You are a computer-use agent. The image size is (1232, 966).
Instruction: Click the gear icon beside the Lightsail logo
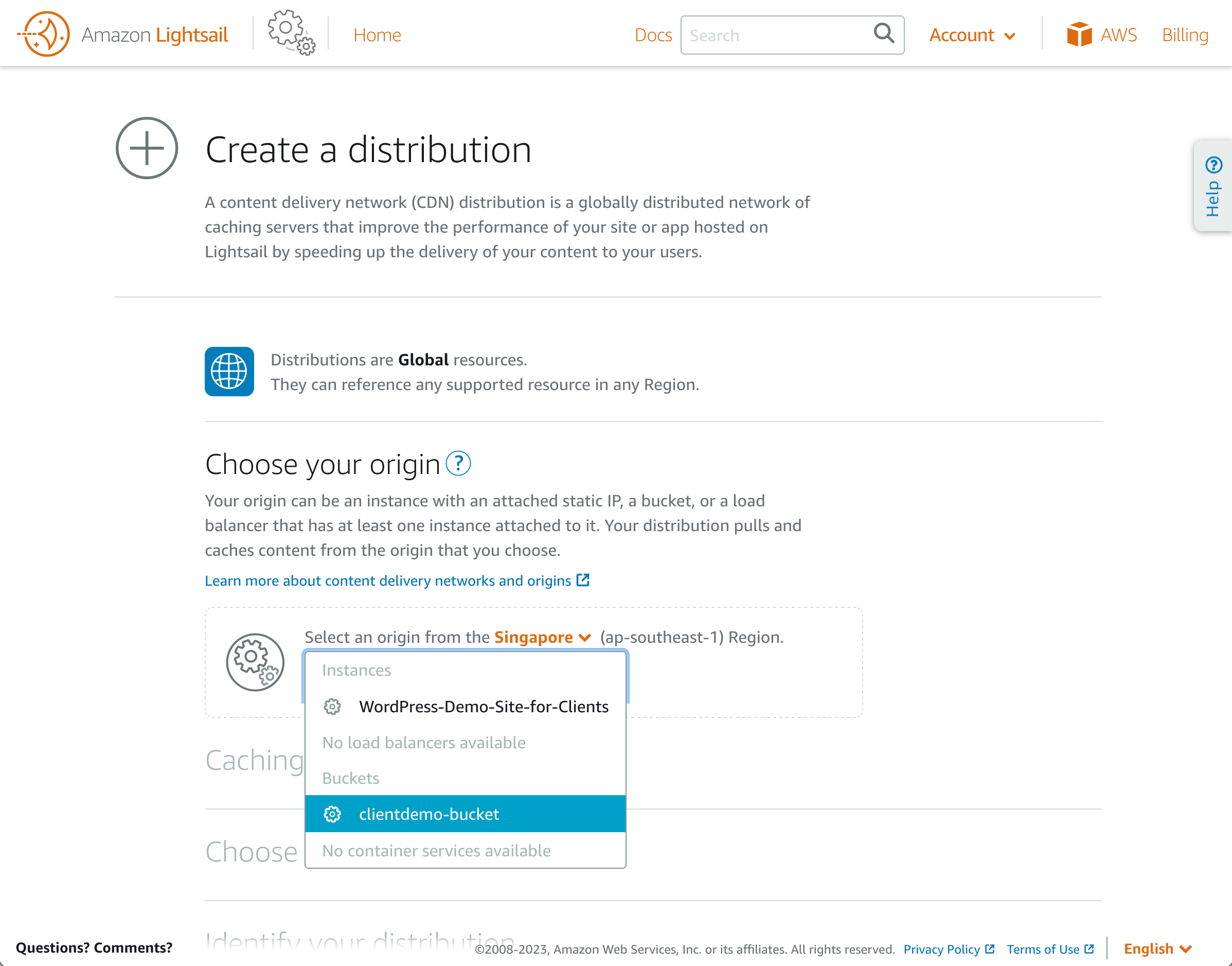click(290, 33)
